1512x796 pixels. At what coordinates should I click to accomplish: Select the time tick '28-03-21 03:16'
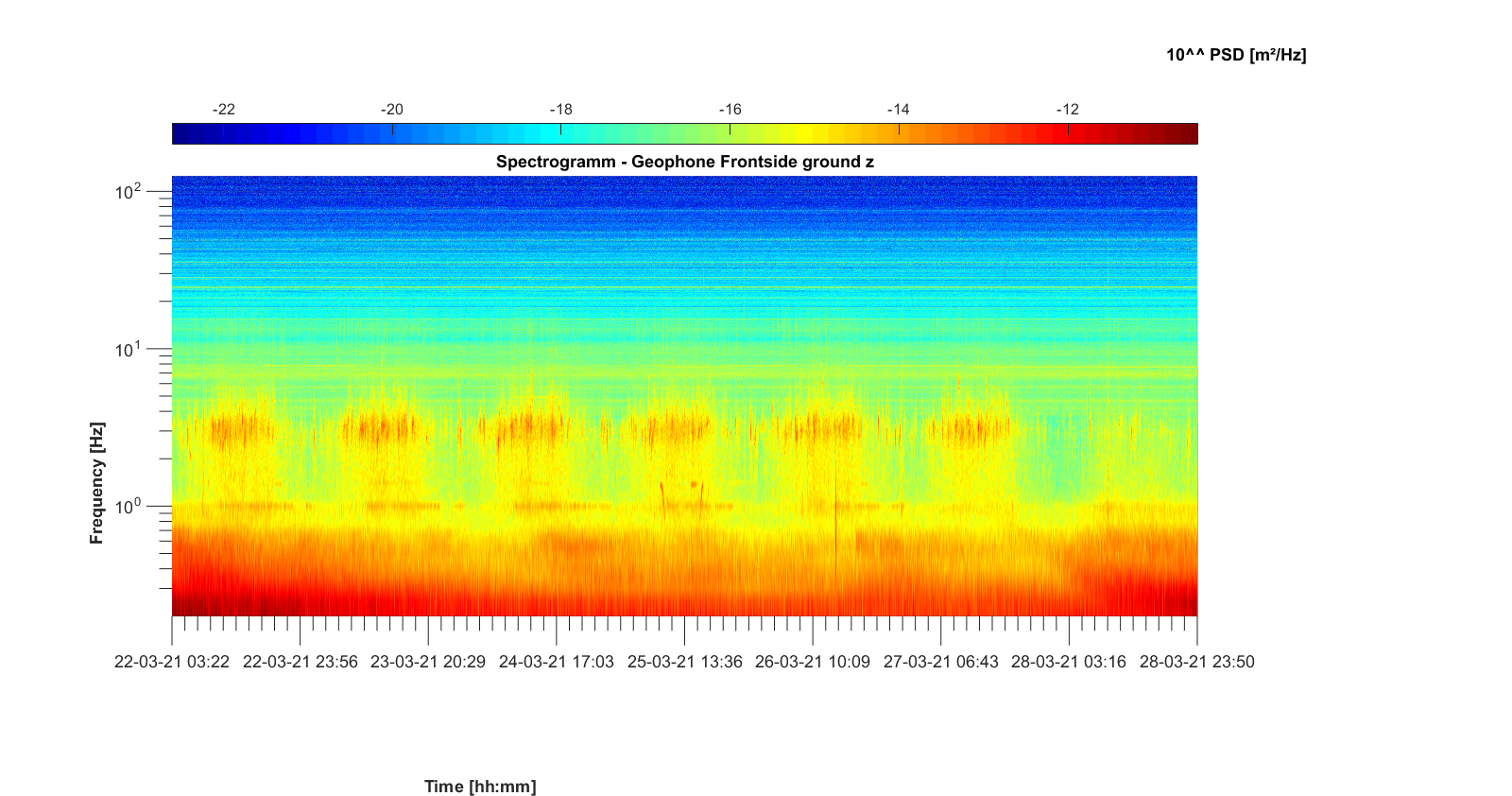(x=1069, y=662)
